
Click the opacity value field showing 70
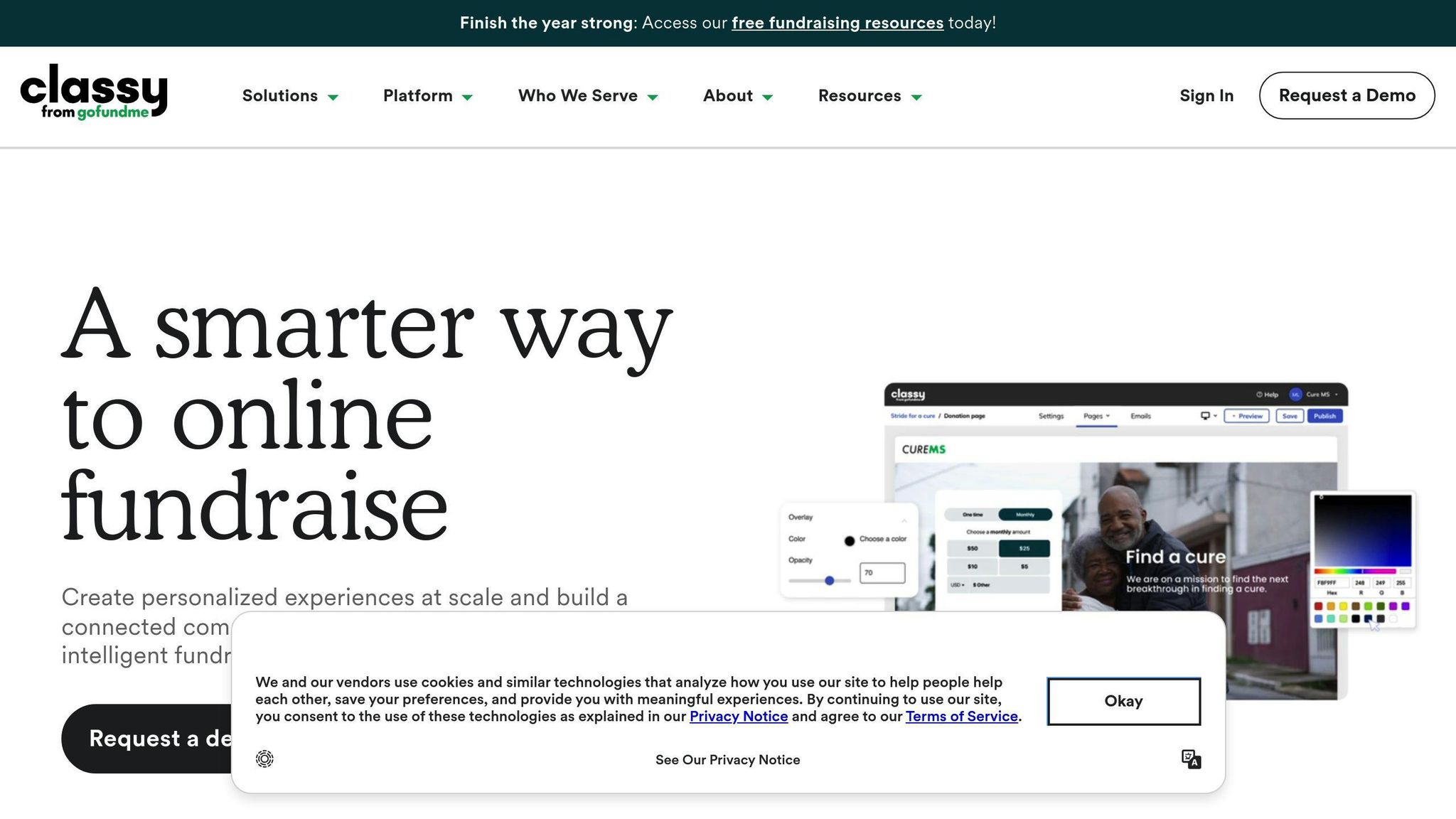click(882, 572)
